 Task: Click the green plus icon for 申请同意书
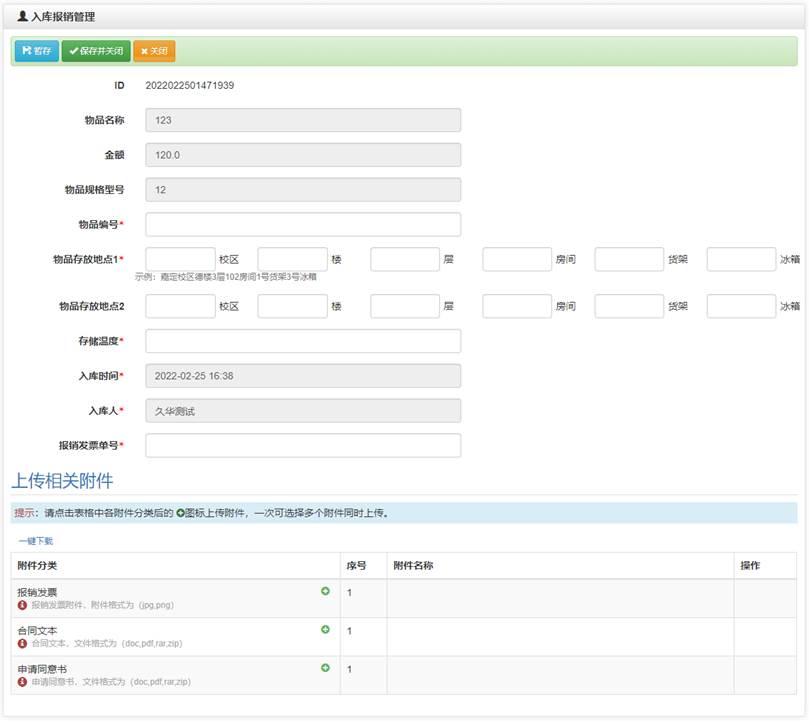tap(325, 668)
